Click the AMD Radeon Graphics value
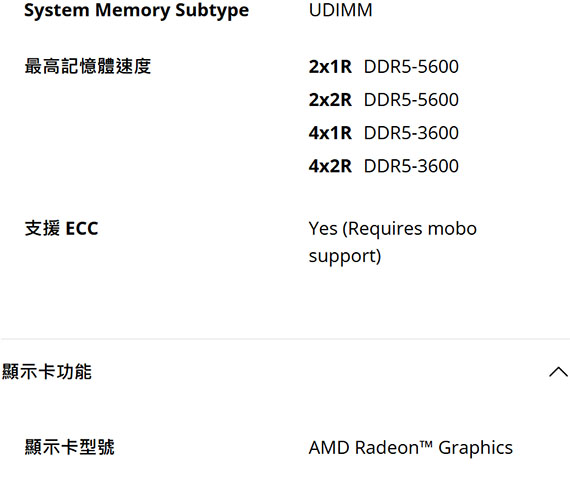This screenshot has height=487, width=570. pyautogui.click(x=411, y=447)
